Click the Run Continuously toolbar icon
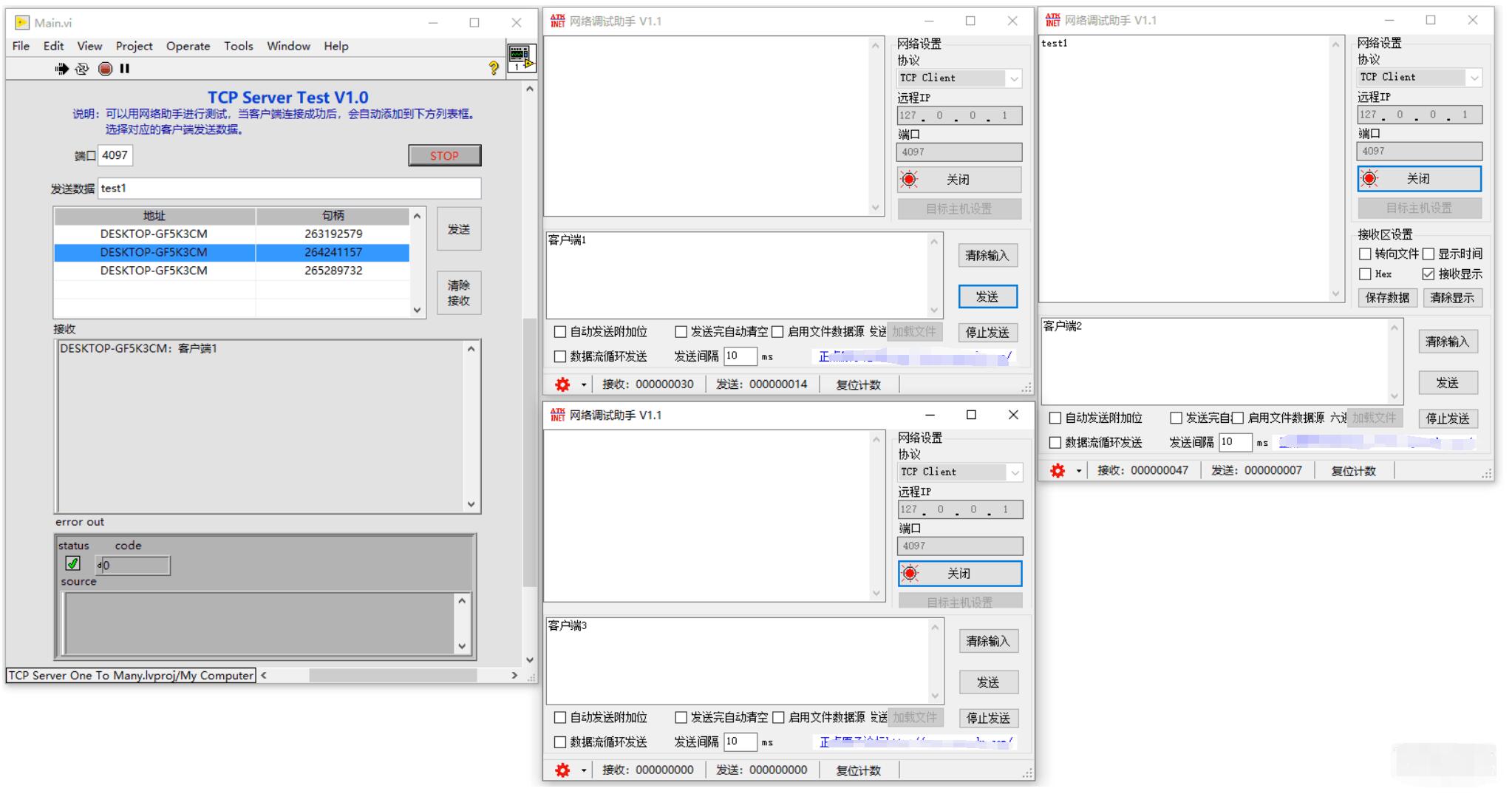The image size is (1512, 794). tap(82, 69)
